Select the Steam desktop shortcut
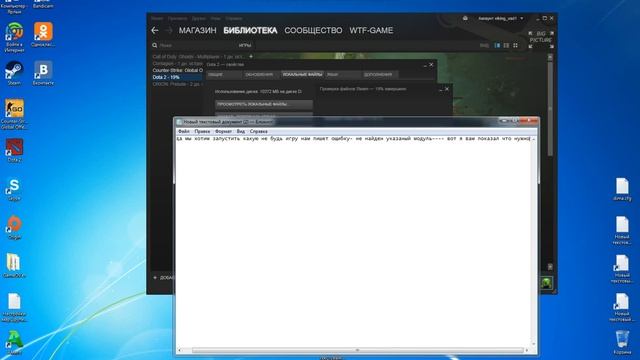The image size is (640, 360). (14, 73)
